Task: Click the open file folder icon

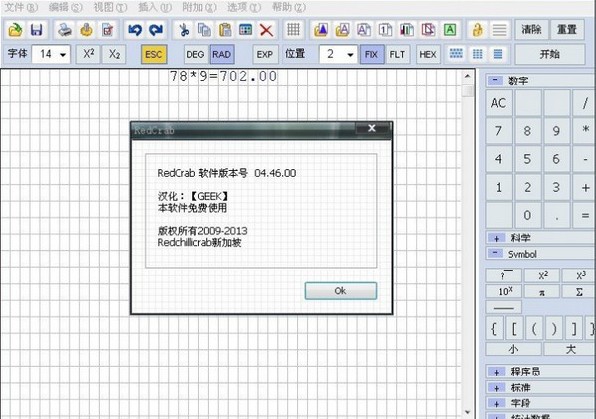Action: coord(15,30)
